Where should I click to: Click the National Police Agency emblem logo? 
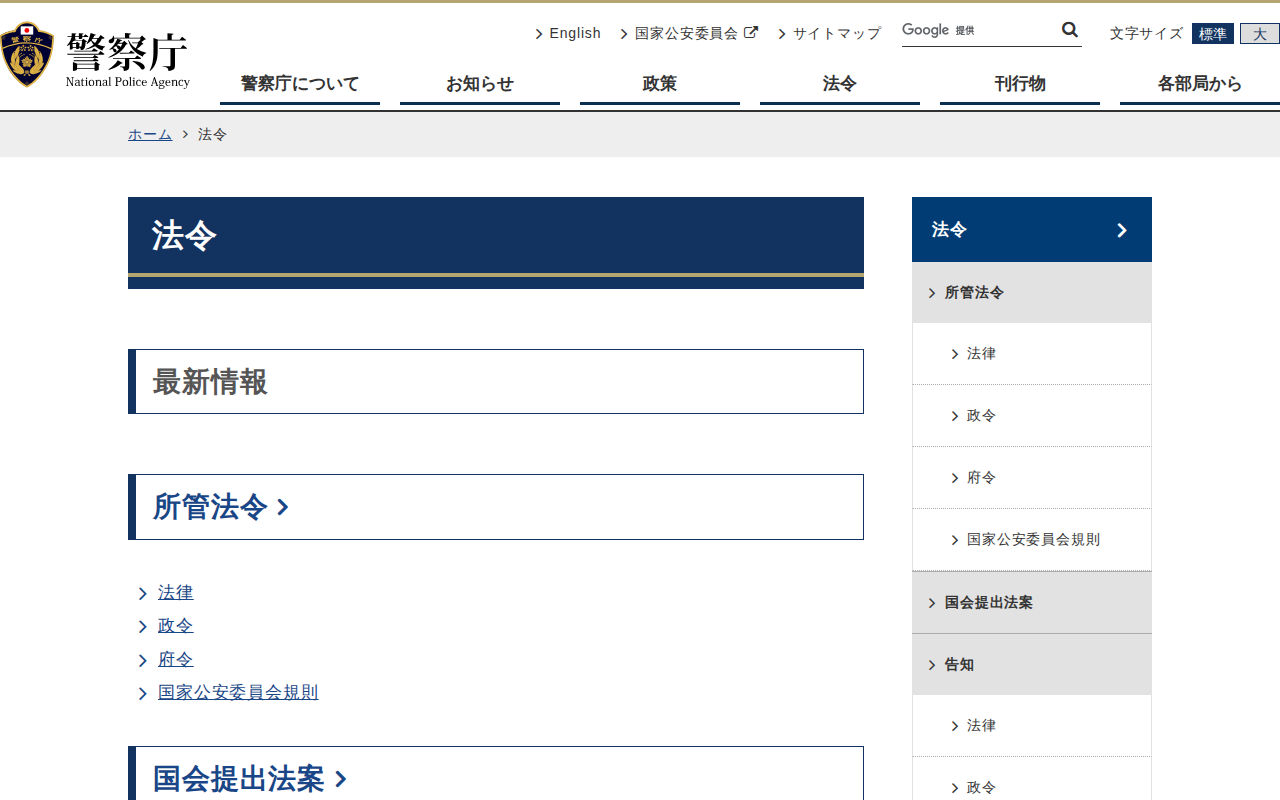(27, 56)
